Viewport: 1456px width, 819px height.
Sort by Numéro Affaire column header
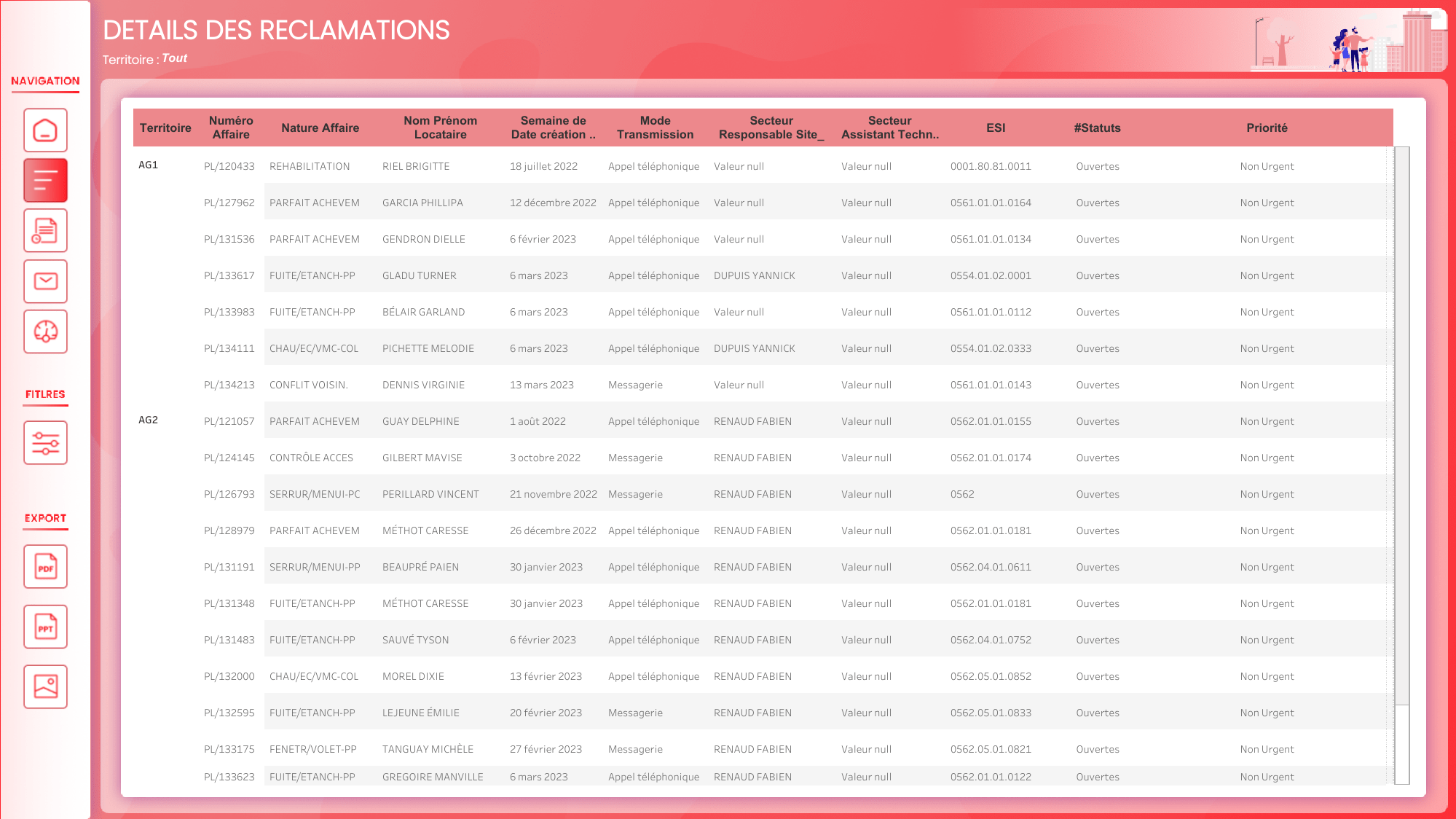(x=231, y=128)
